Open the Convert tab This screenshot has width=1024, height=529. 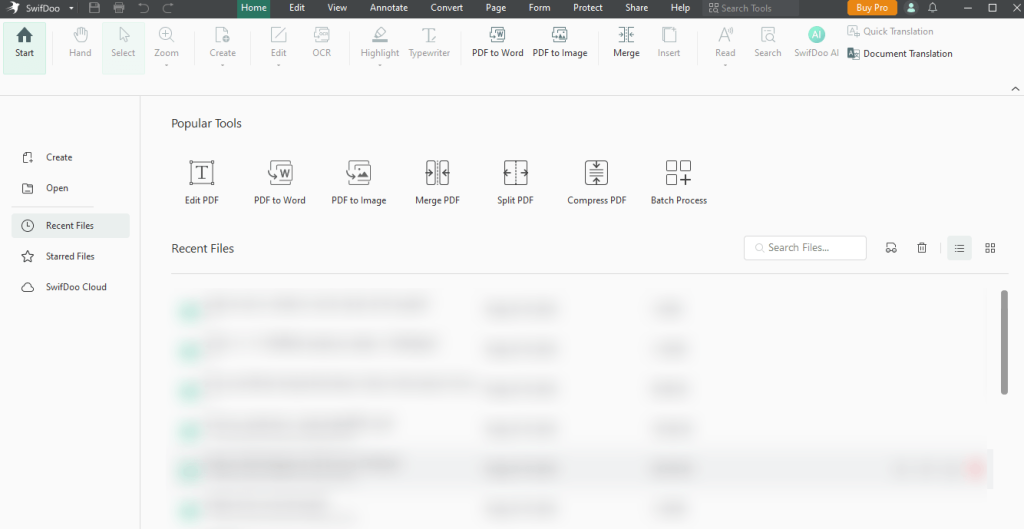[447, 8]
